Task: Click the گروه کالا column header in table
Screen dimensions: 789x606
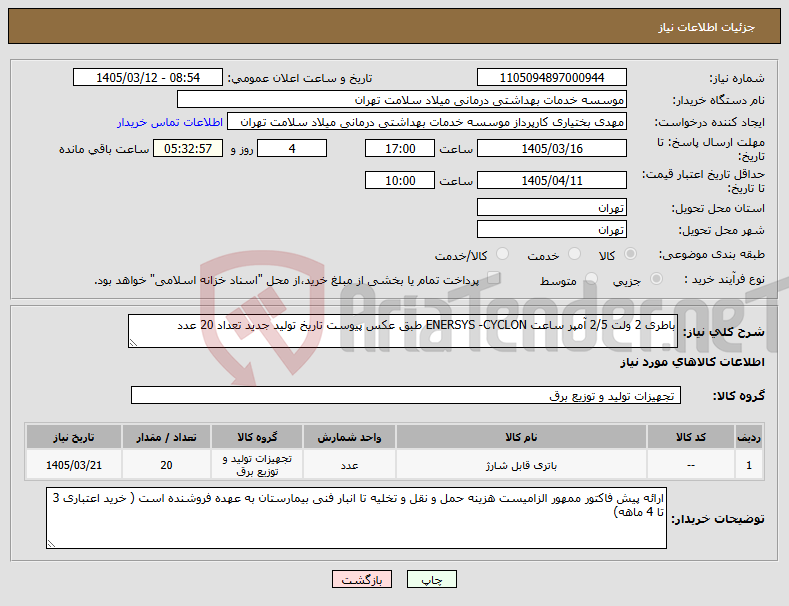Action: [x=257, y=437]
